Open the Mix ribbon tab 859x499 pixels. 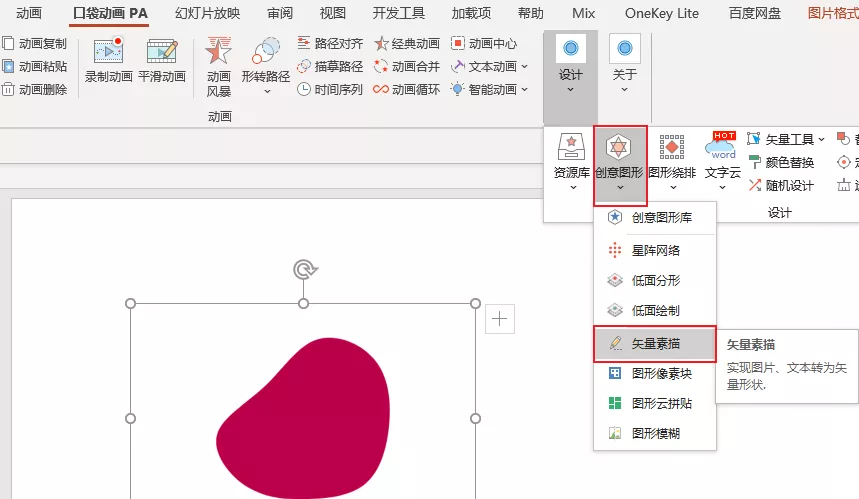pyautogui.click(x=583, y=13)
